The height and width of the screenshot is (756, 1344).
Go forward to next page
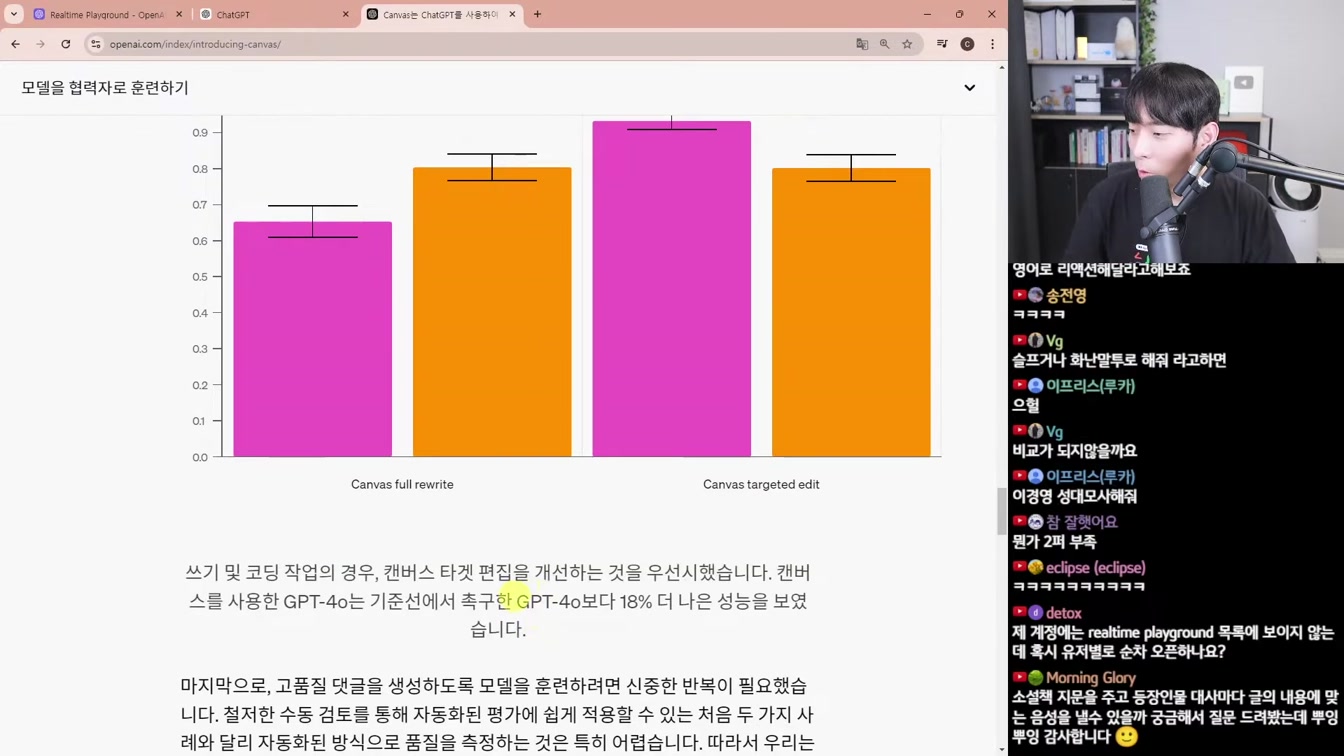[40, 44]
